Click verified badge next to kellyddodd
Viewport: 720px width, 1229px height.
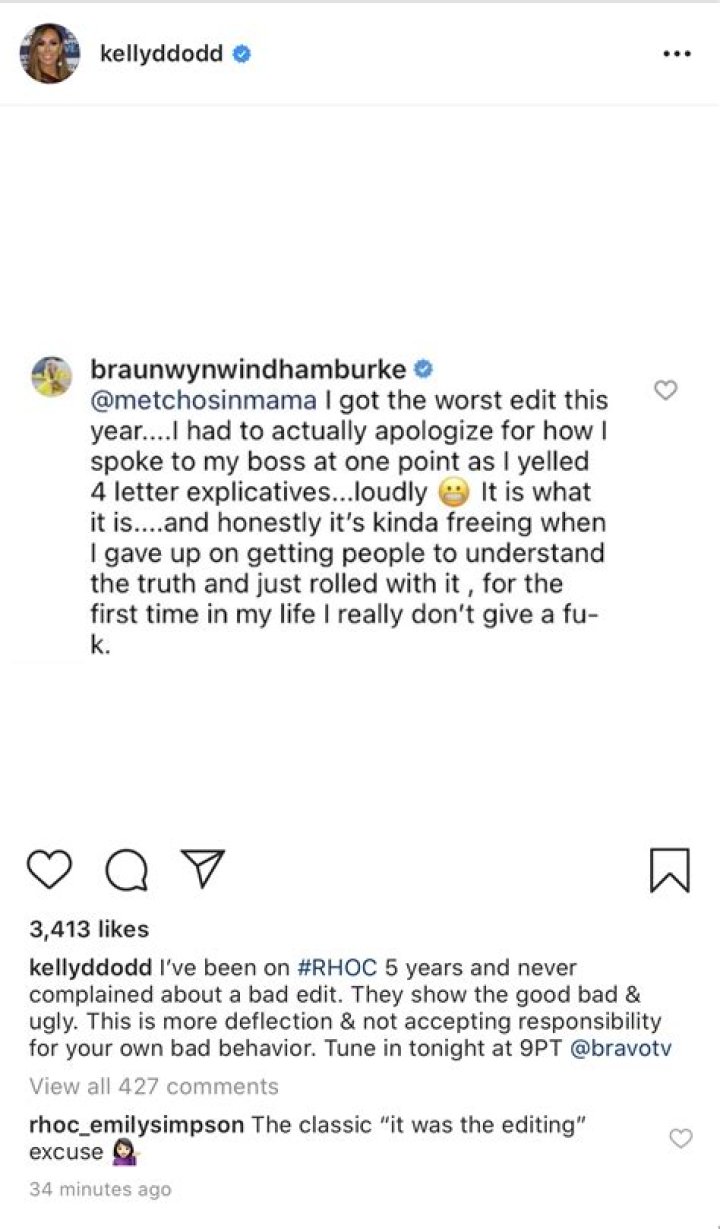click(241, 54)
